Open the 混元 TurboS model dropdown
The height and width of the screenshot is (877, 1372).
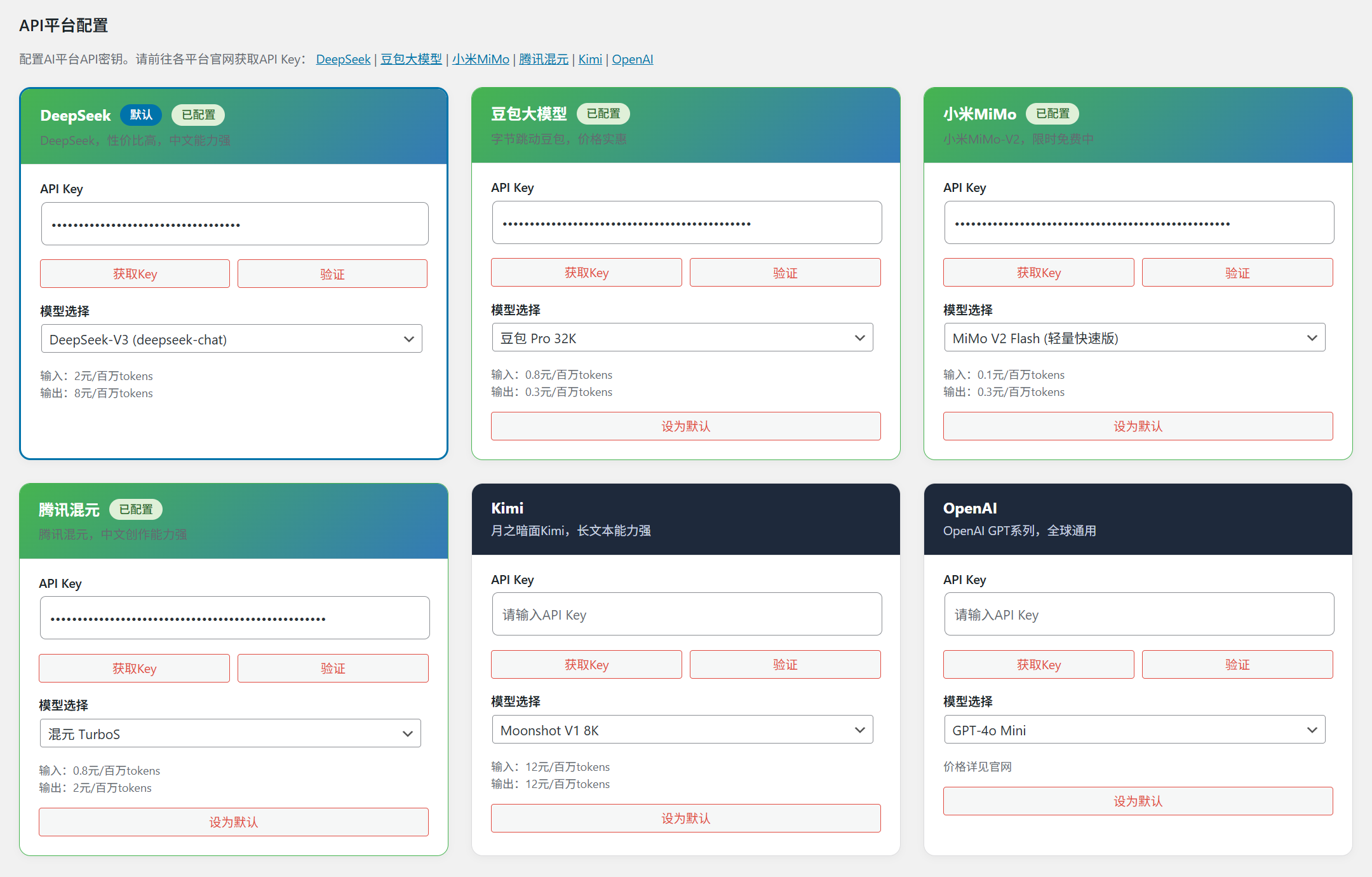231,734
